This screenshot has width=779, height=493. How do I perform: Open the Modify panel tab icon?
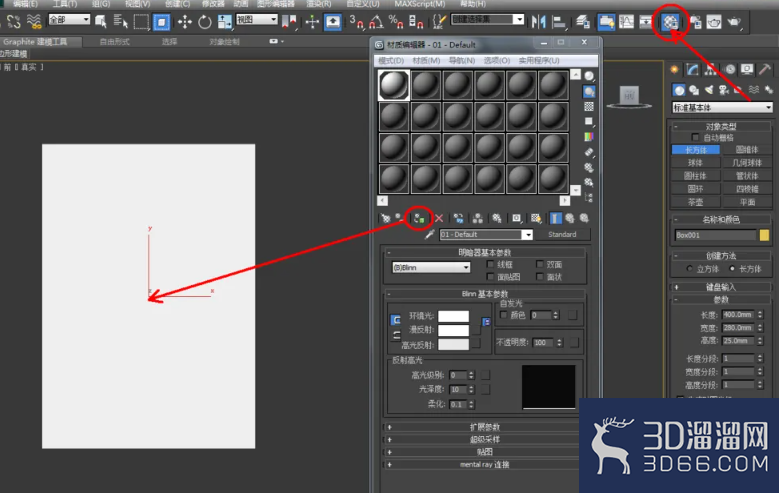(x=693, y=70)
